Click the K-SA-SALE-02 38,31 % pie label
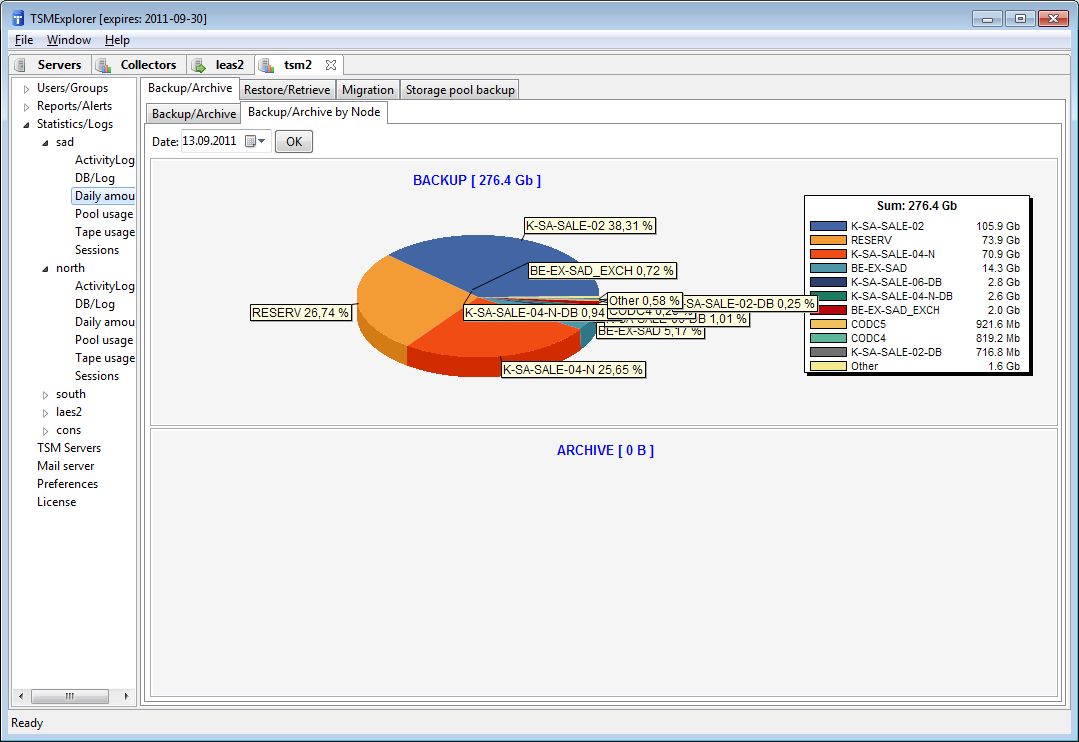Image resolution: width=1079 pixels, height=742 pixels. [589, 226]
